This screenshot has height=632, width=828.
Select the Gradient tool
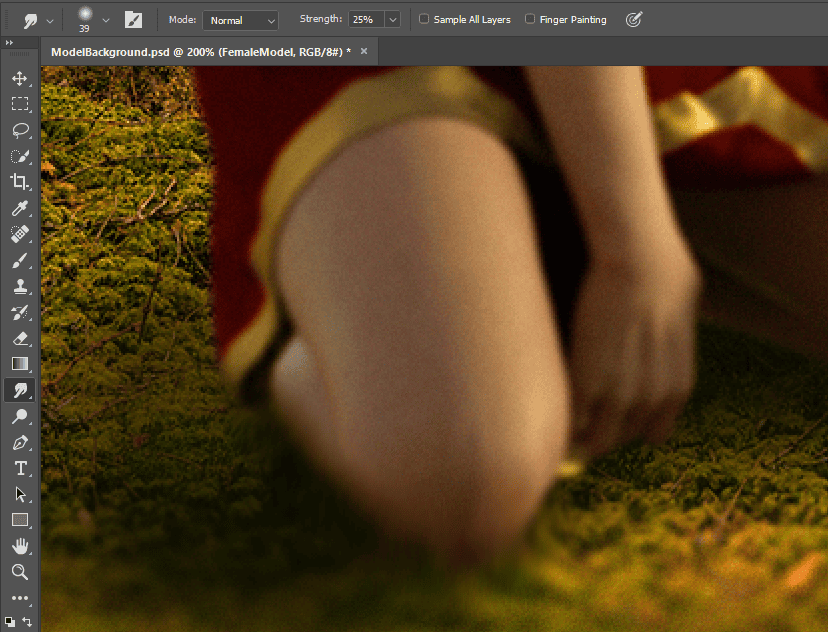click(x=18, y=364)
